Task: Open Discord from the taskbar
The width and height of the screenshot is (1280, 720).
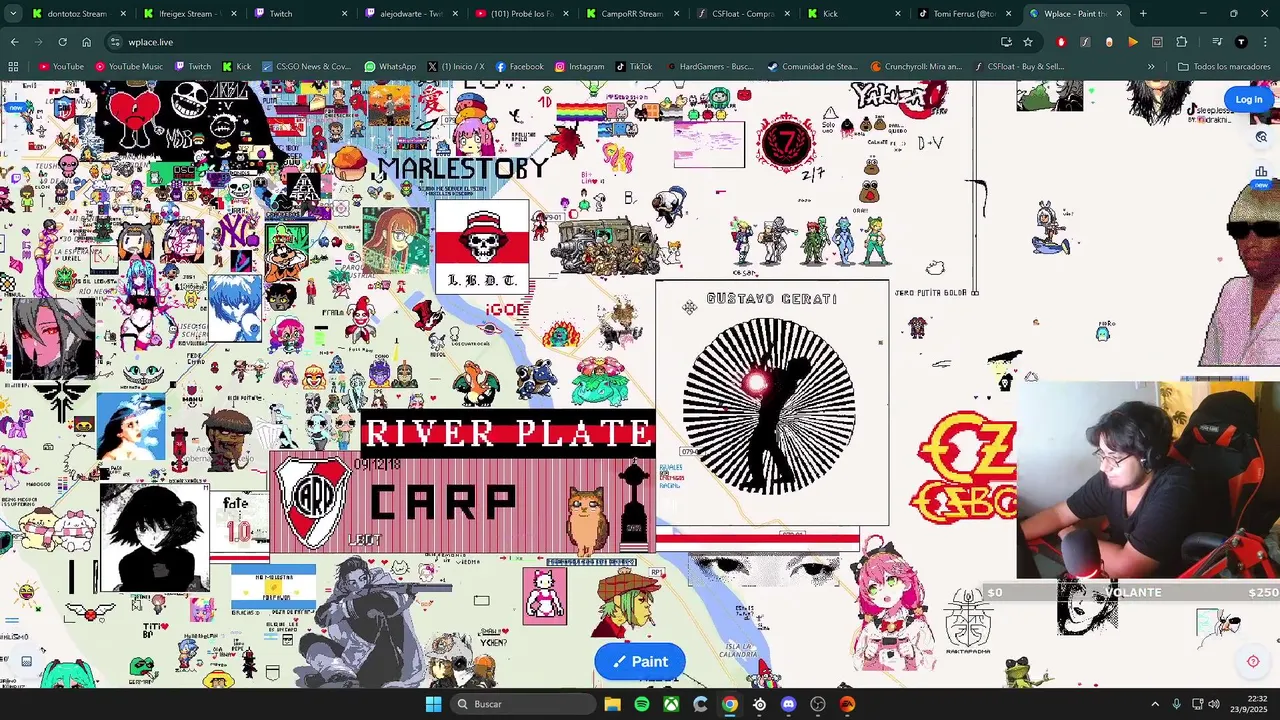Action: click(x=789, y=704)
